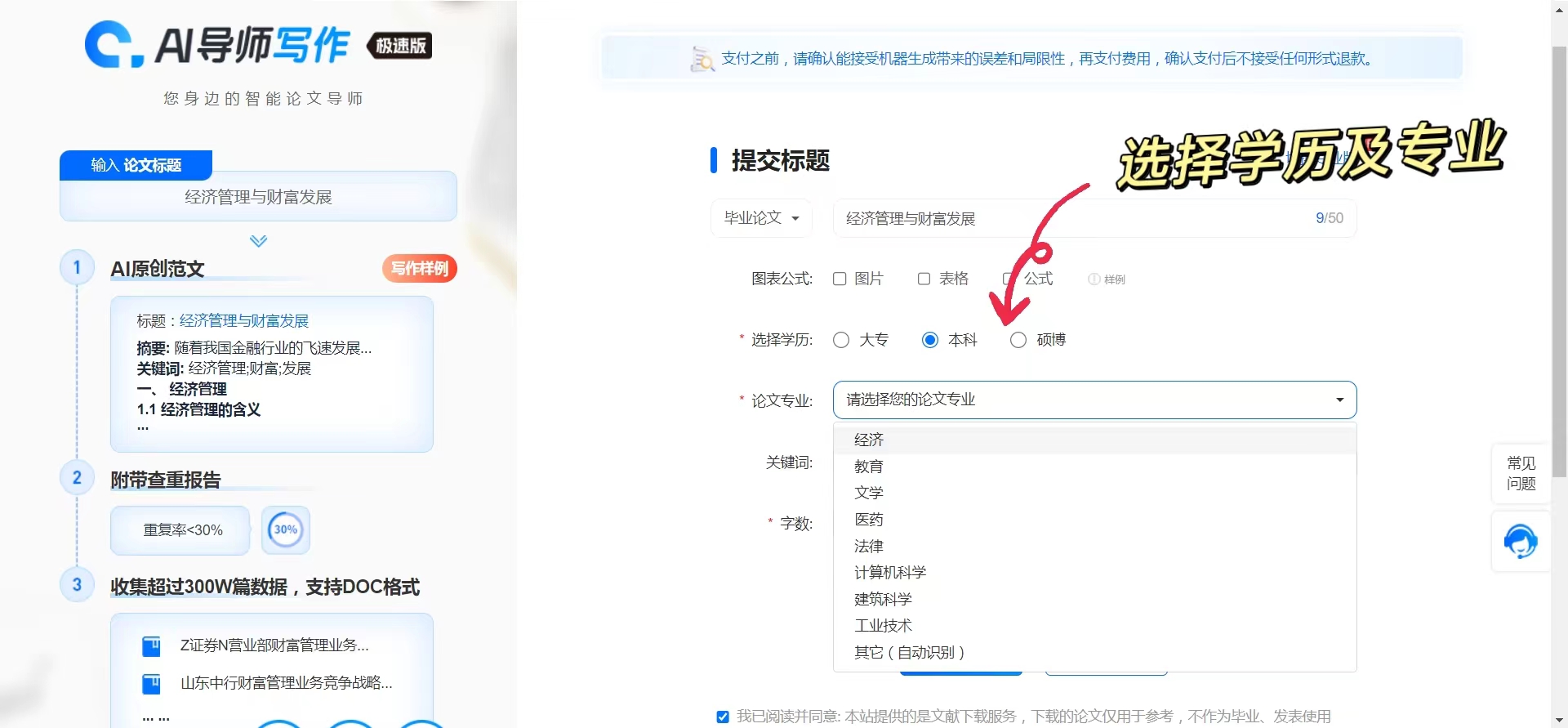Pick 其它（自动识别）option in major list
The height and width of the screenshot is (728, 1568).
point(909,652)
